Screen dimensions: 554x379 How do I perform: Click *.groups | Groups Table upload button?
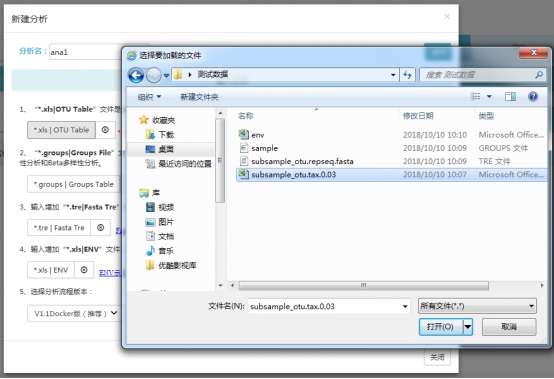[73, 184]
